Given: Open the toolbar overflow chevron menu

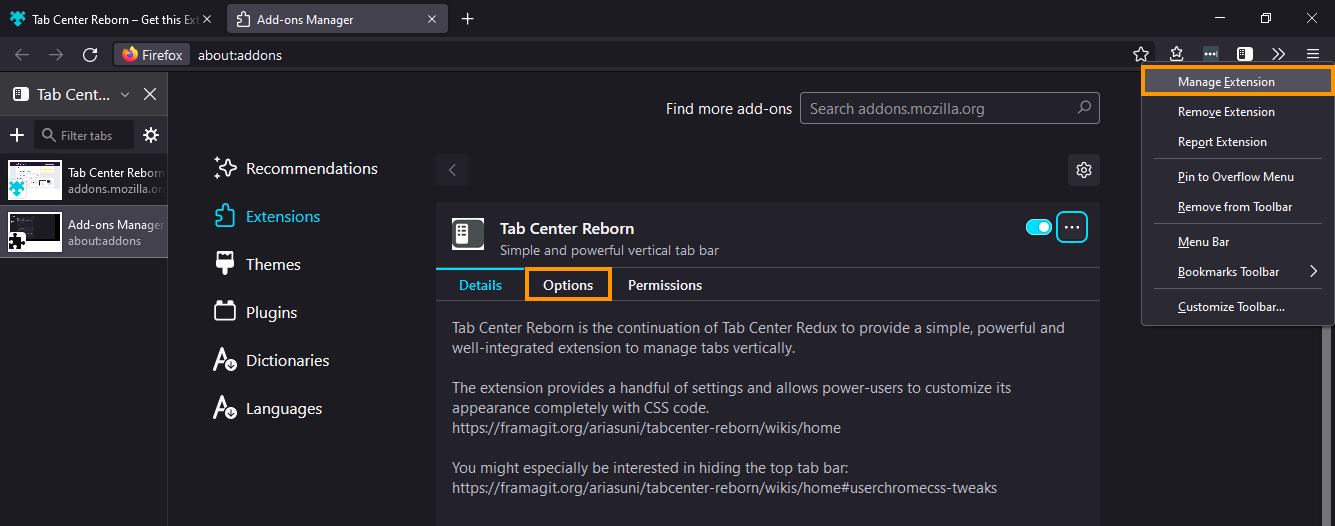Looking at the screenshot, I should tap(1279, 54).
